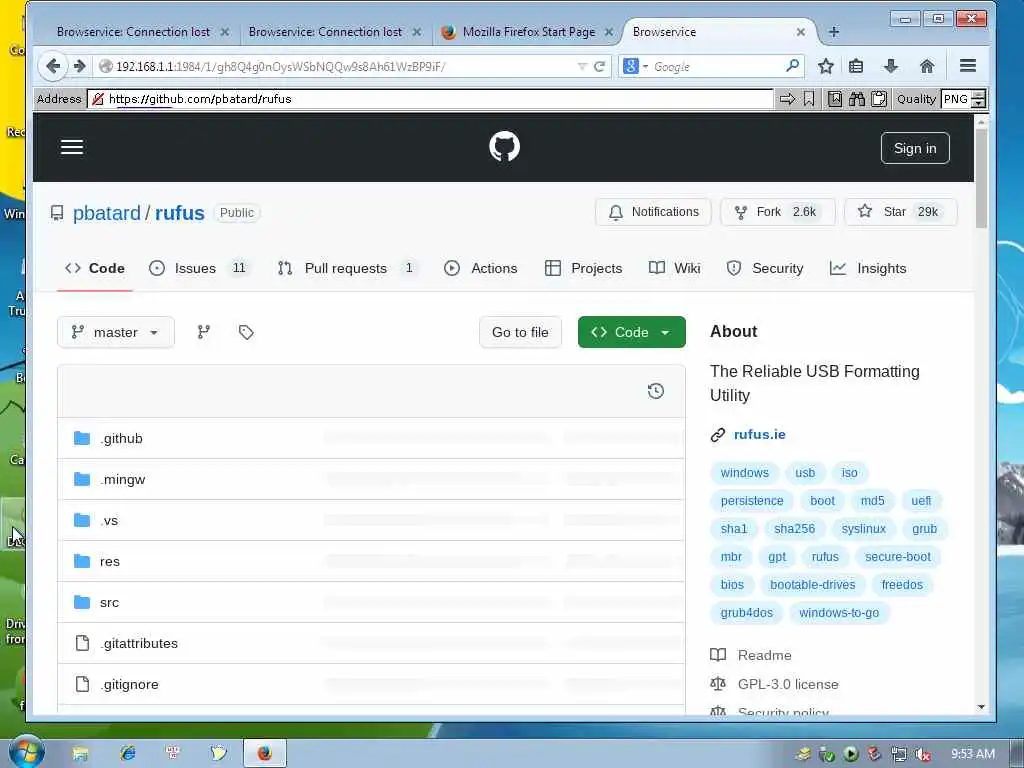View branches via branch icon

point(204,332)
